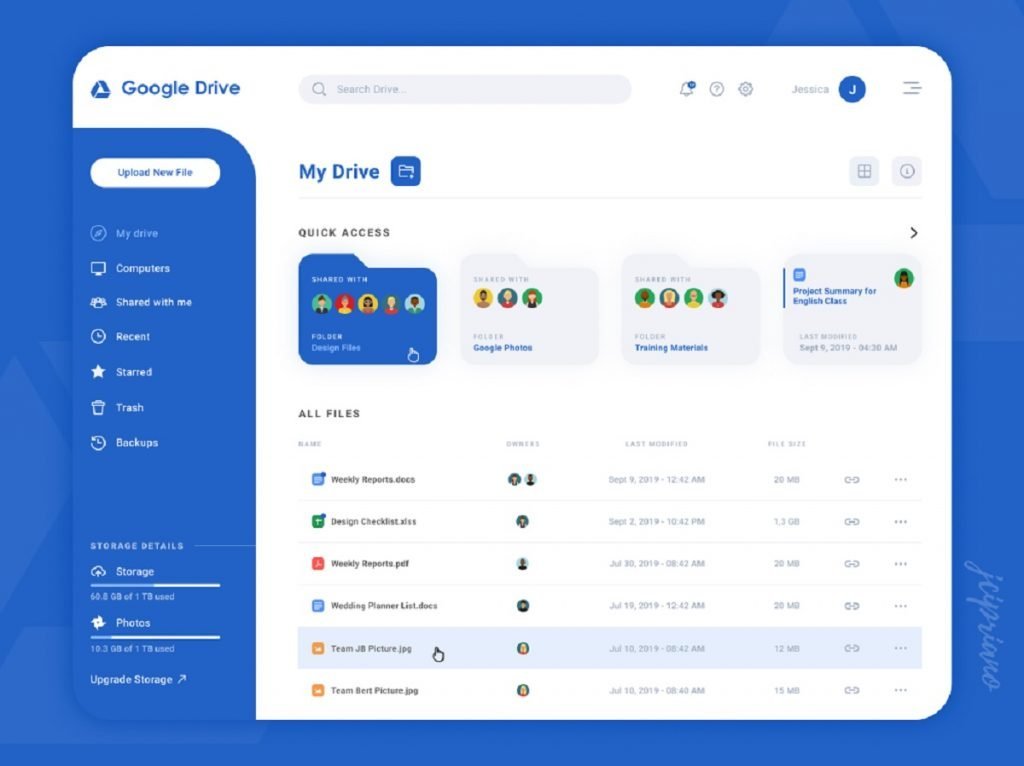This screenshot has height=766, width=1024.
Task: Open more options for Wedding Planner List.docs
Action: coord(901,606)
